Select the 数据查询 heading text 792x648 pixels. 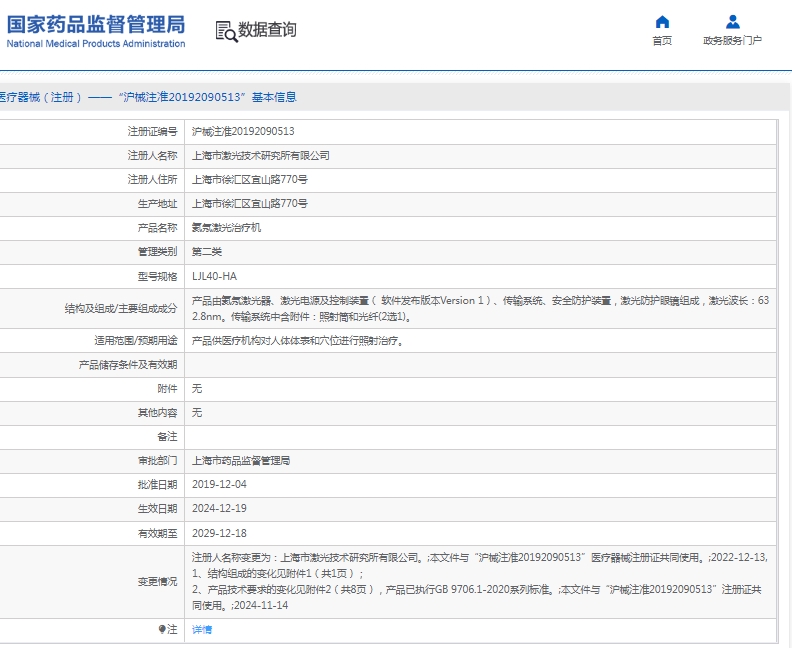[267, 30]
